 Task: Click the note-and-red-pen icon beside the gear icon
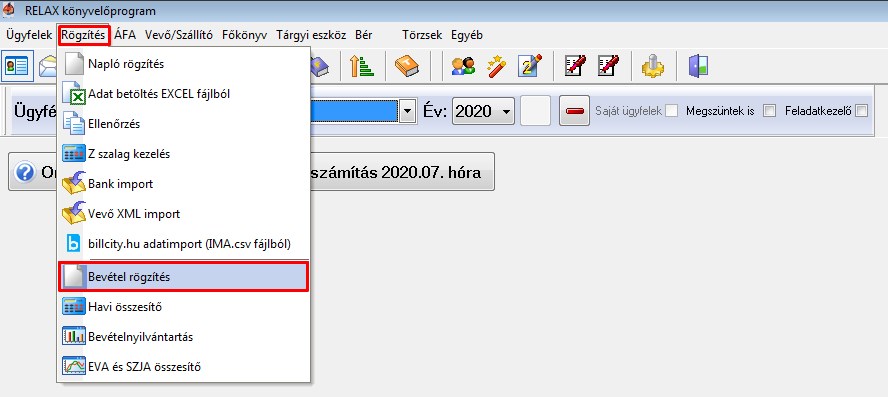click(608, 66)
